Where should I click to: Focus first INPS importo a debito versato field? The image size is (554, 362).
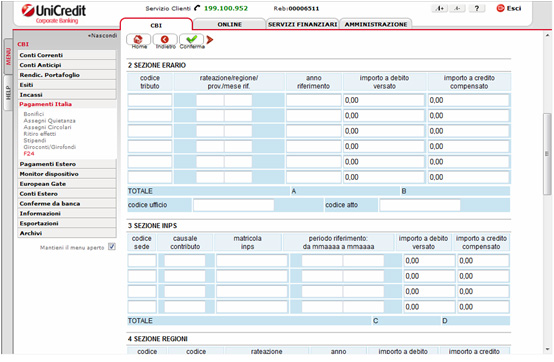[x=429, y=261]
